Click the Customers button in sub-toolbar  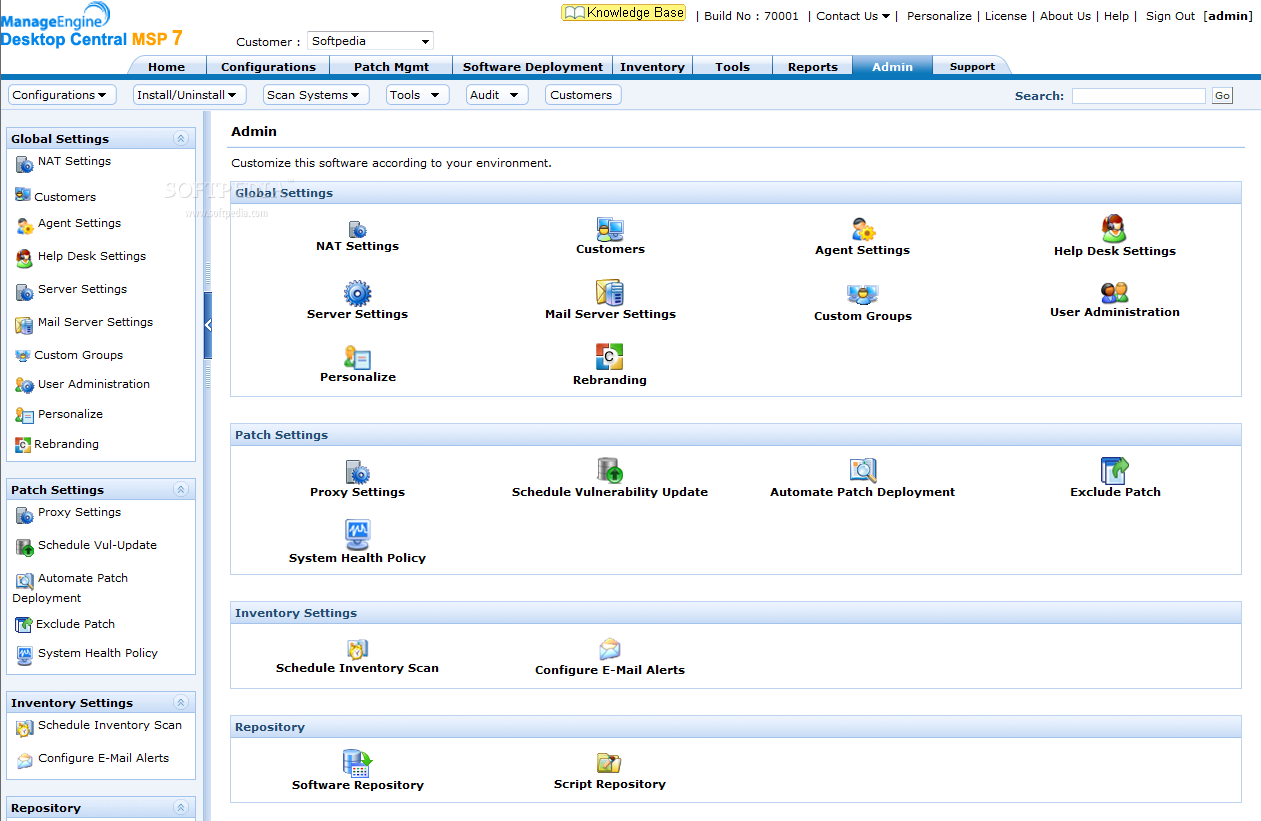[x=583, y=95]
